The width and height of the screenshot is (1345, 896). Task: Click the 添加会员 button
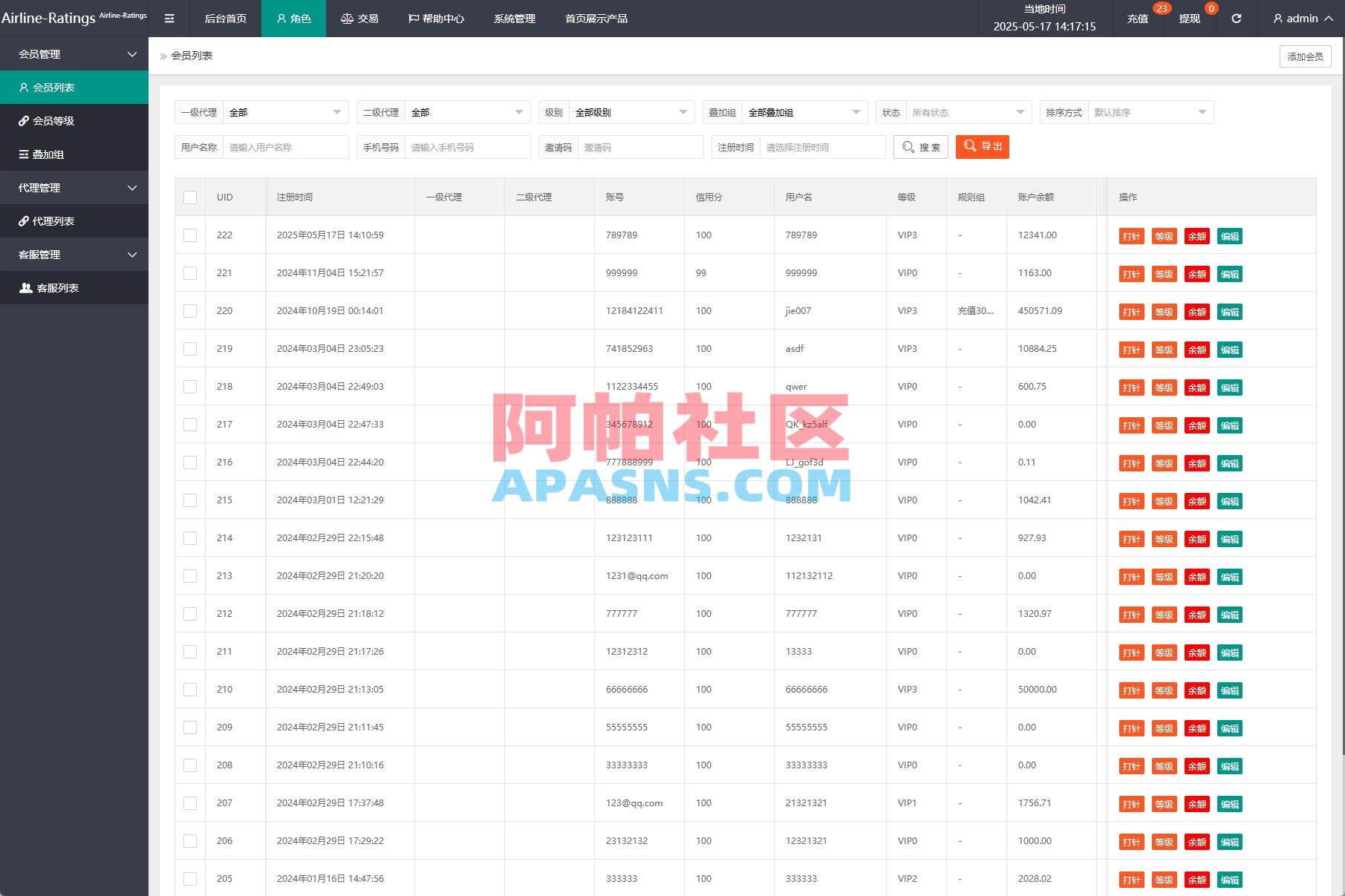[1304, 56]
